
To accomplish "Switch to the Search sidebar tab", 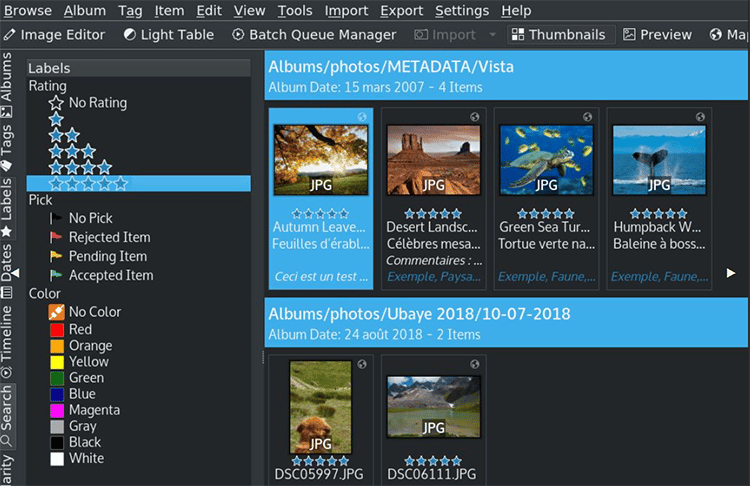I will point(7,416).
